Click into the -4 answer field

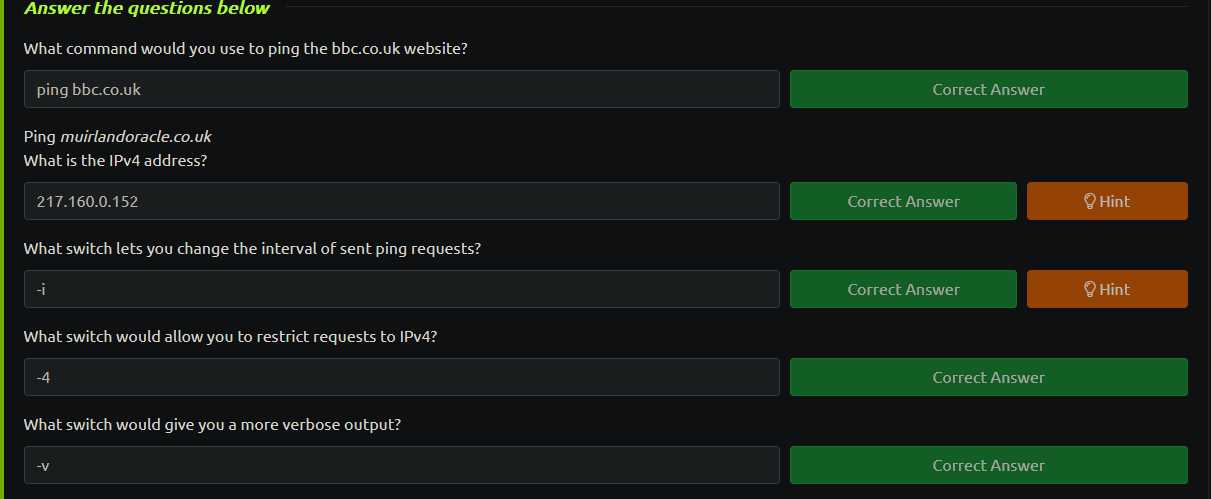(402, 377)
